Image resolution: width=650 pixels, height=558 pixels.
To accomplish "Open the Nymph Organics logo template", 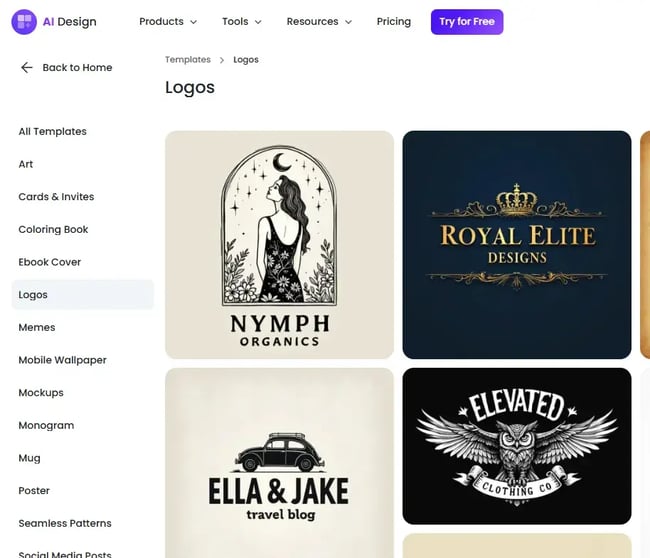I will point(279,245).
